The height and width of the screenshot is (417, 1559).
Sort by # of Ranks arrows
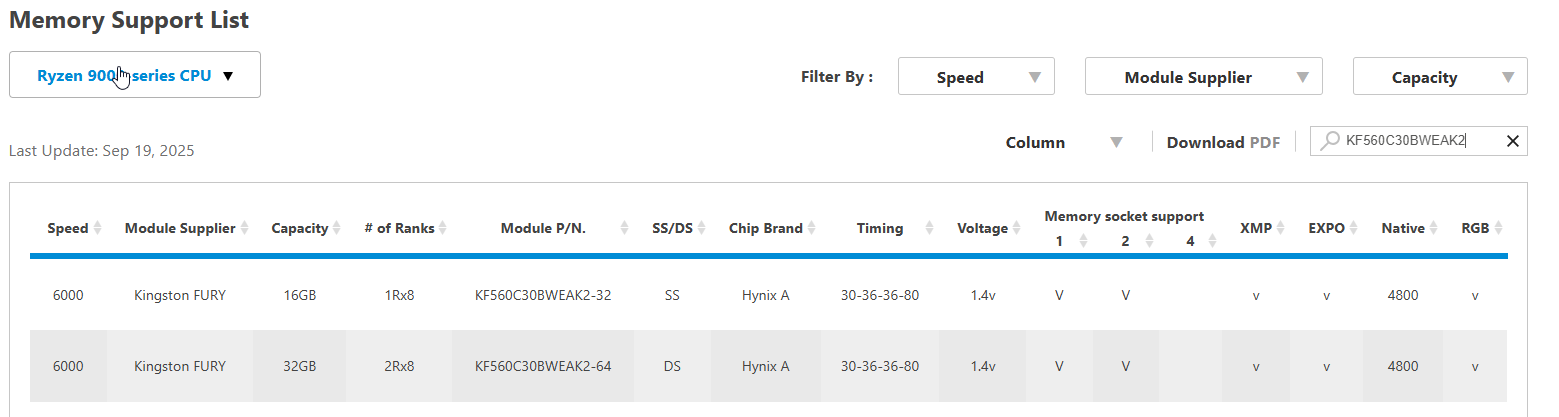point(443,228)
